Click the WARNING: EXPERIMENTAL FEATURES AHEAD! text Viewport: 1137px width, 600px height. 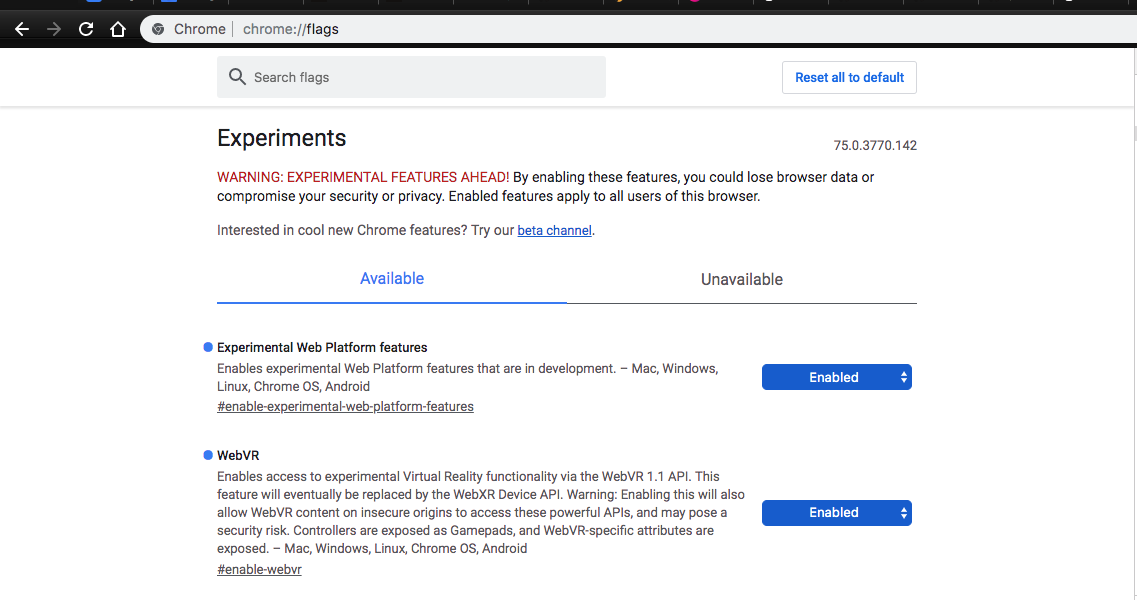coord(363,177)
